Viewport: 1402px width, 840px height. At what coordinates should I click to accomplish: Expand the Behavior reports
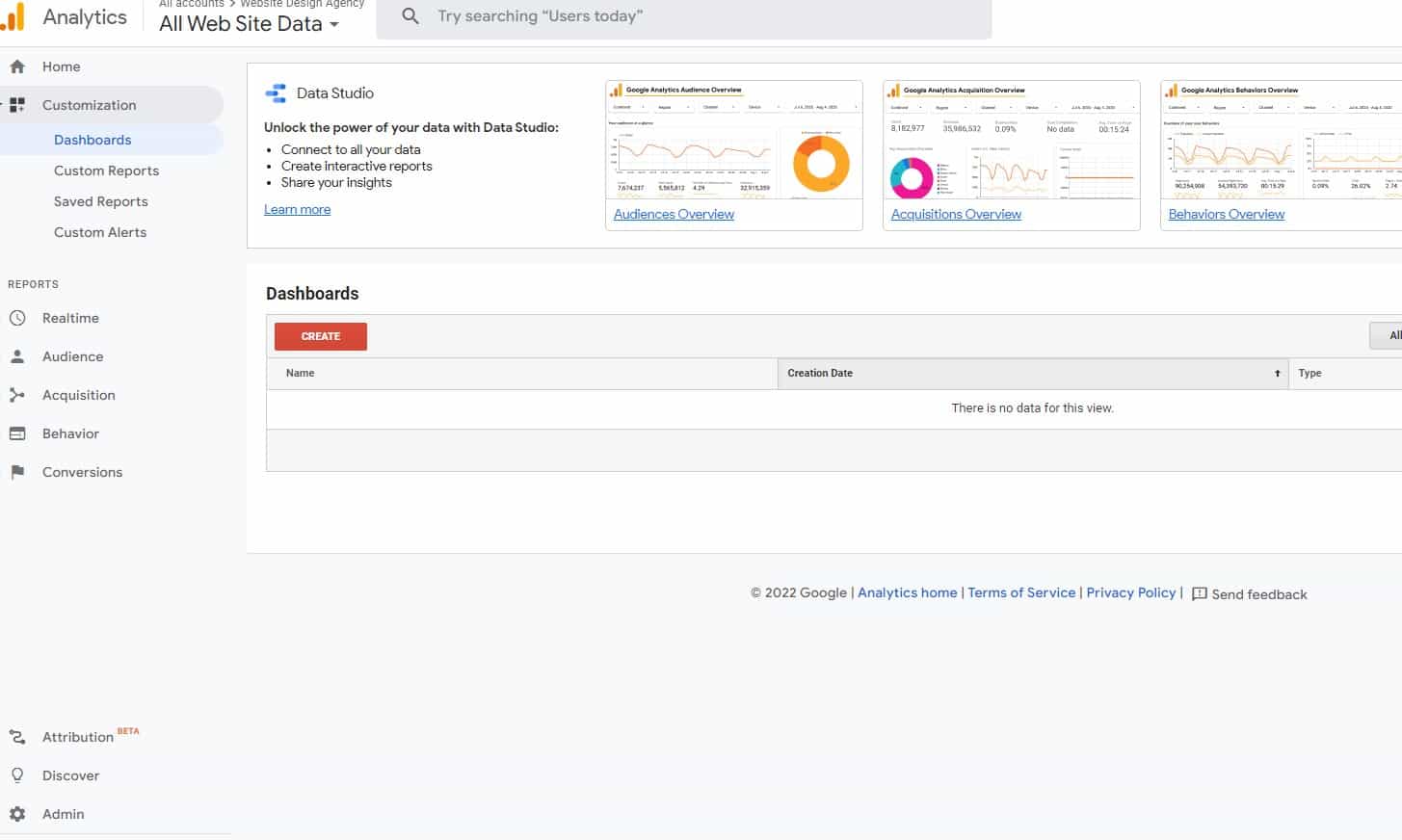(70, 433)
